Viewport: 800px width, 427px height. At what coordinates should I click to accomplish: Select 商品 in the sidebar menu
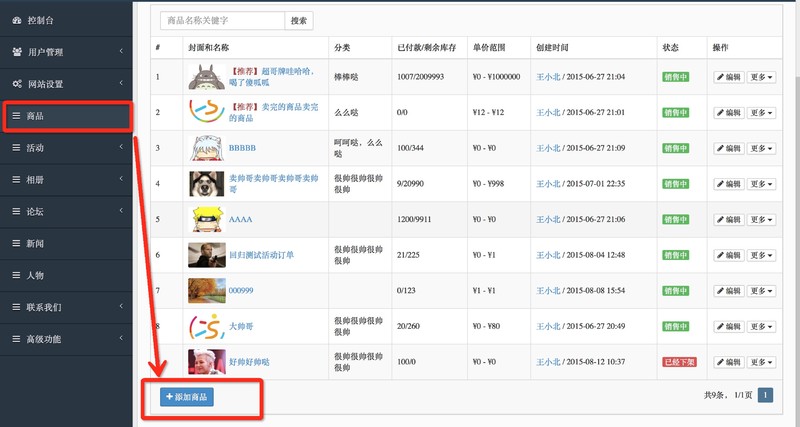click(66, 116)
